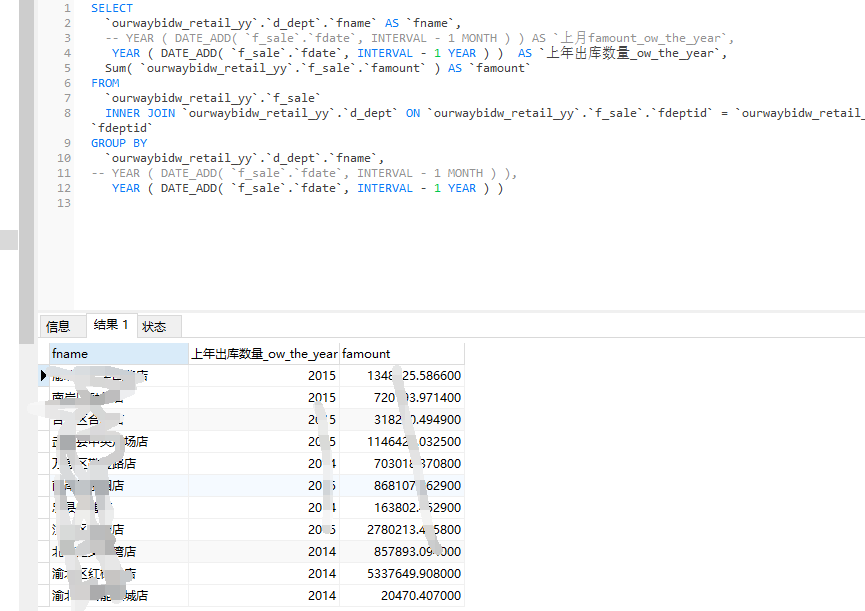865x611 pixels.
Task: Click the 上年出库数量_ow_the_year column header
Action: point(263,353)
